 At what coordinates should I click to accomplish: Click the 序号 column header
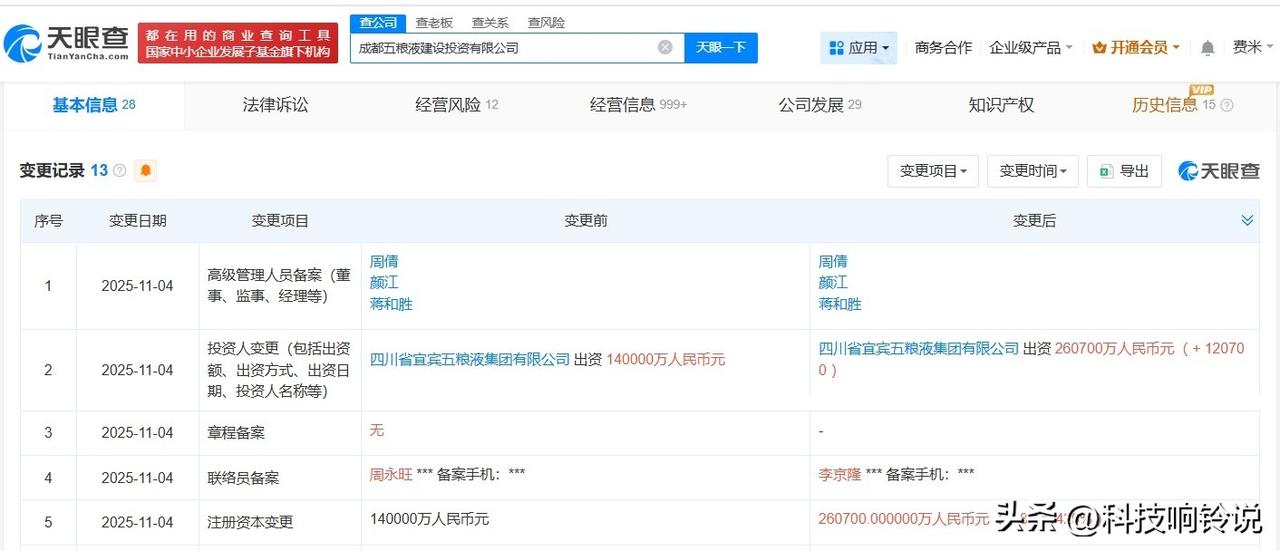(48, 221)
